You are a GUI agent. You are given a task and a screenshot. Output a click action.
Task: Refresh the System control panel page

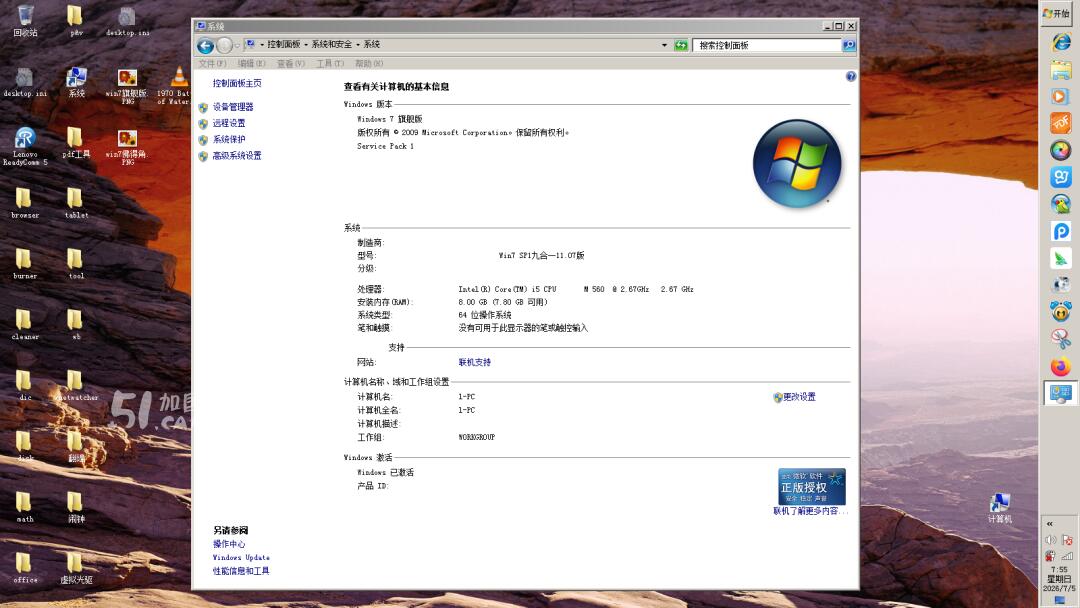681,45
